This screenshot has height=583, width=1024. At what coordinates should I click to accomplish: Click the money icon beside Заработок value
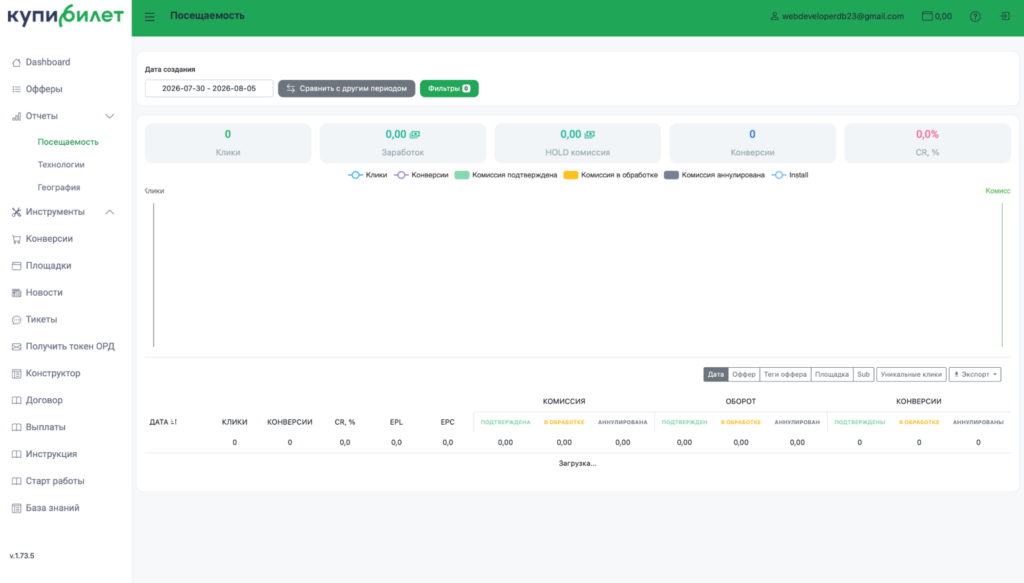(415, 134)
